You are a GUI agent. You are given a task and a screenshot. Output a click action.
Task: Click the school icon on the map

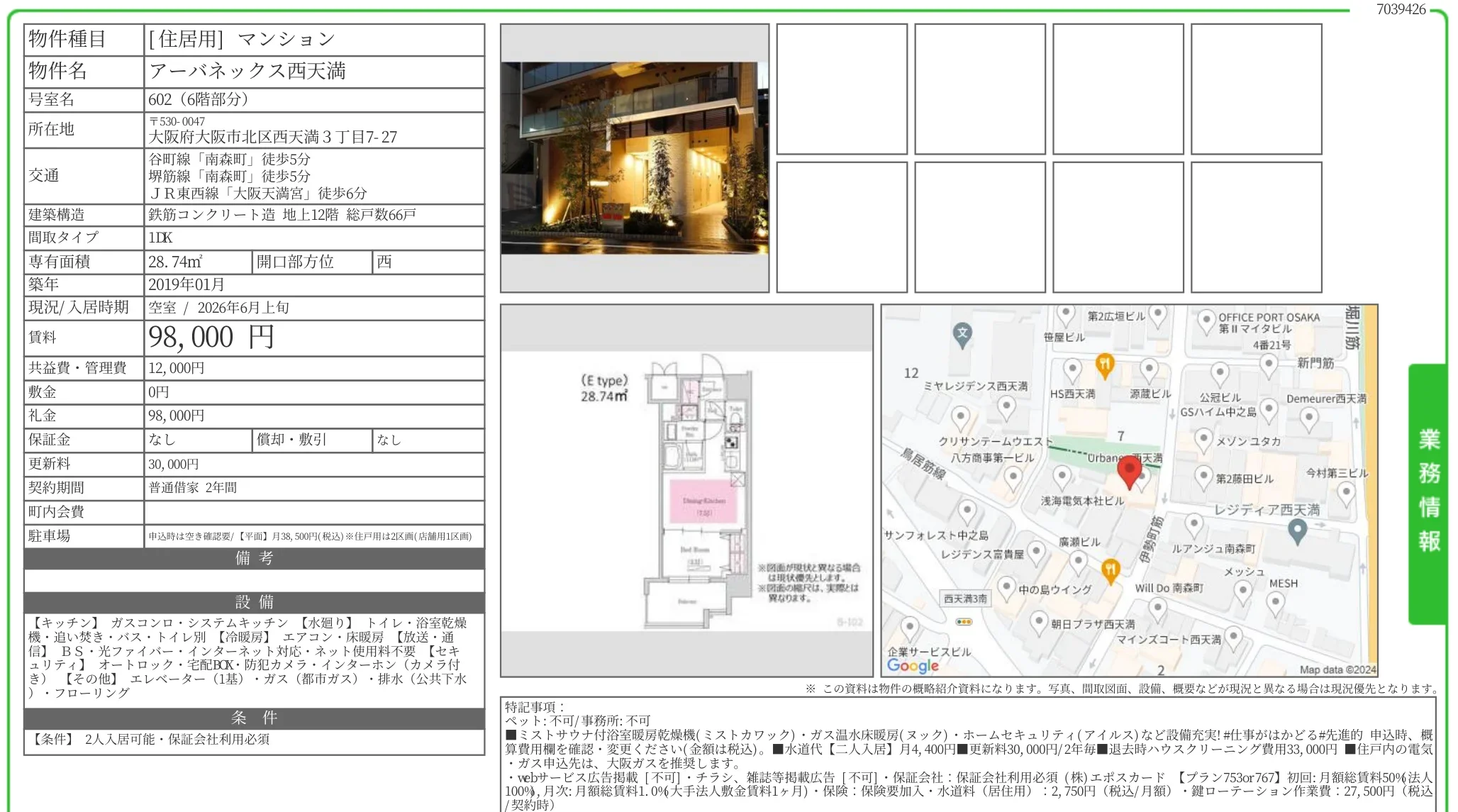(962, 333)
